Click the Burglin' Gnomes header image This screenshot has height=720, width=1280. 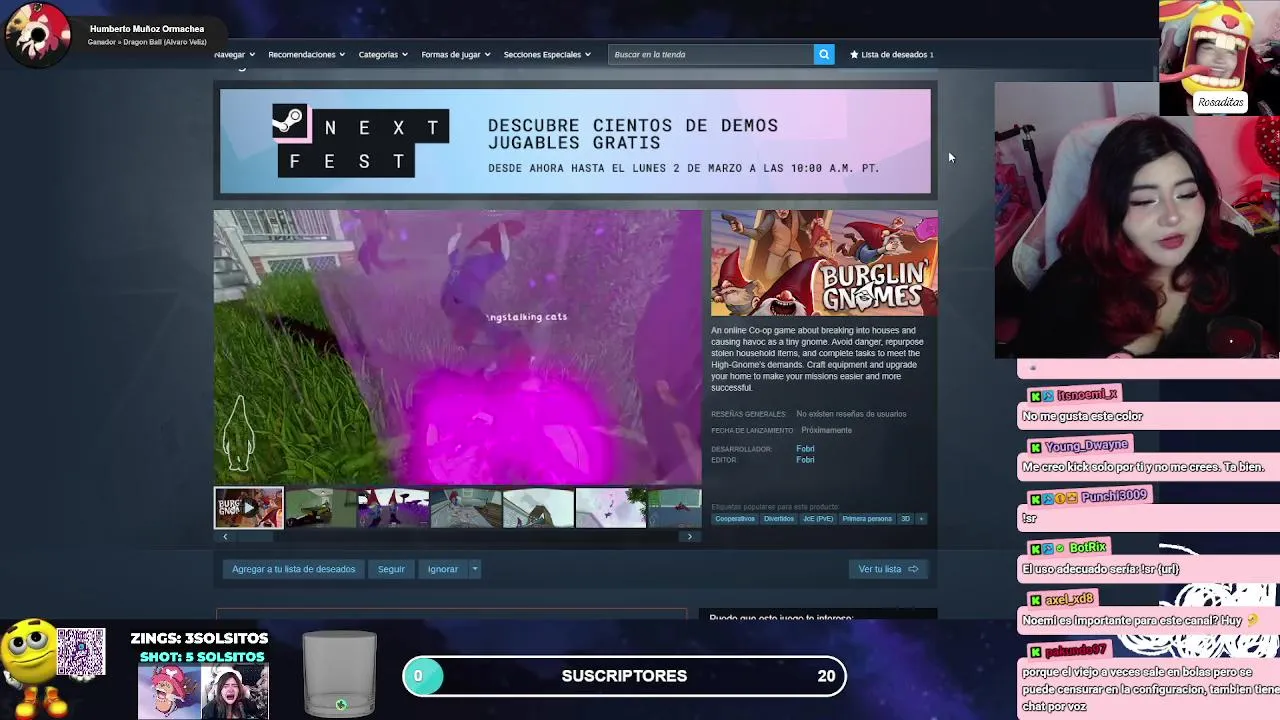tap(824, 263)
